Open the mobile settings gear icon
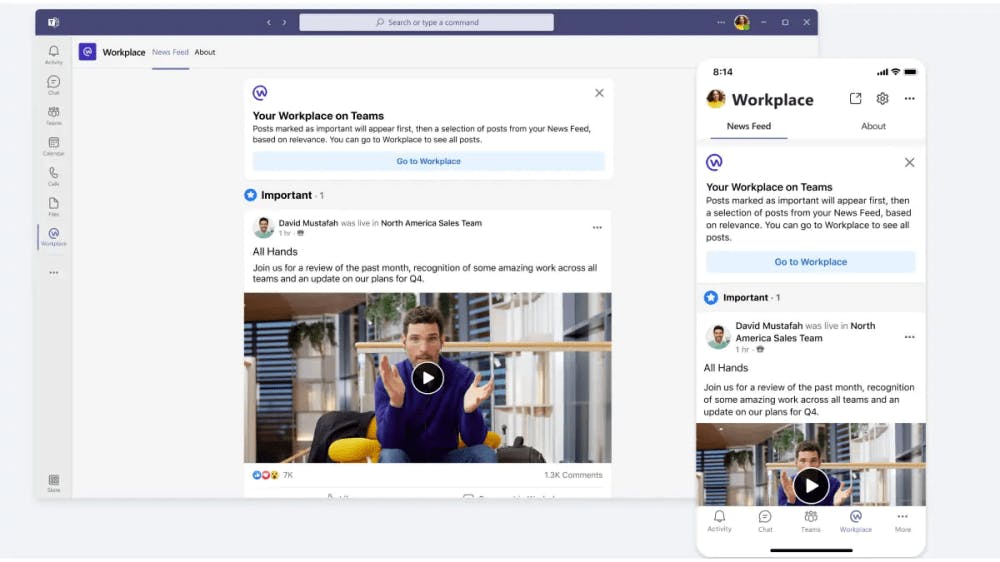 (882, 99)
